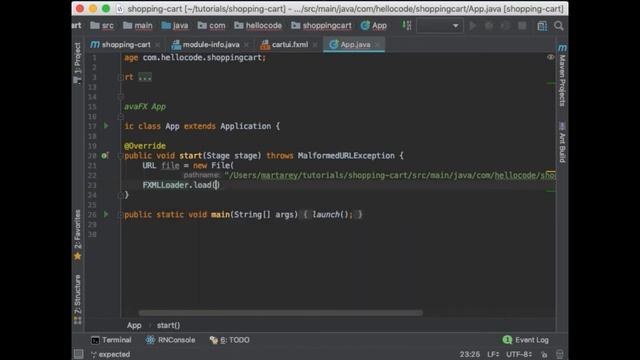Click the Debug button in toolbar
This screenshot has width=640, height=360.
[489, 26]
